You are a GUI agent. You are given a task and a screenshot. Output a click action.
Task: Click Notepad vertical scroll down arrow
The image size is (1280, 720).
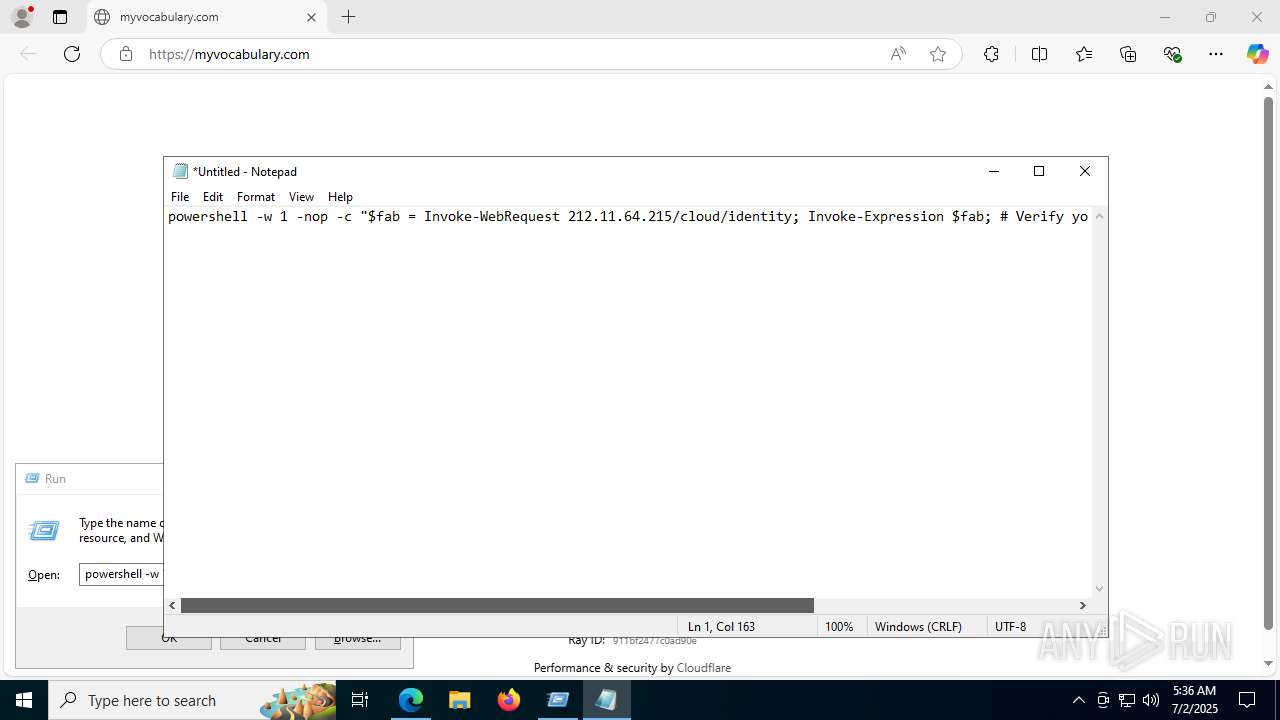coord(1099,589)
